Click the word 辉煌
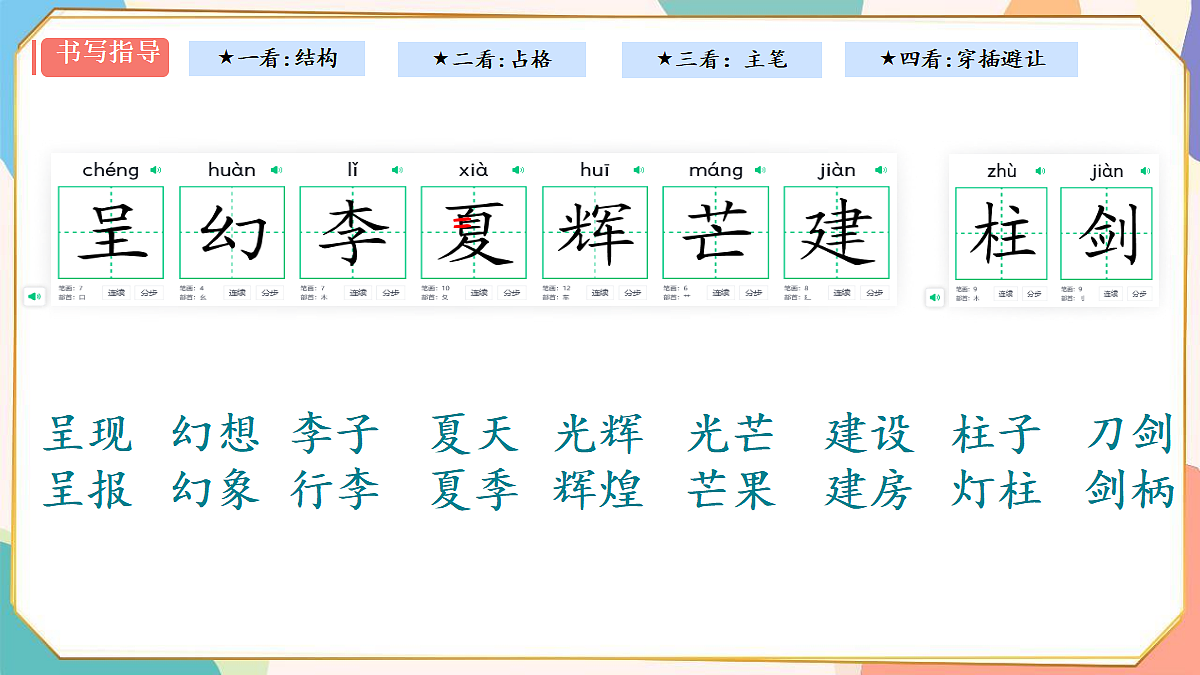The image size is (1200, 675). point(598,490)
